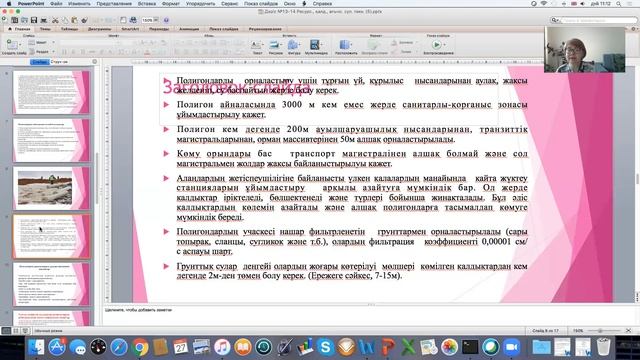The image size is (640, 360).
Task: Click the Рисунок (Picture) insert icon
Action: pos(275,44)
